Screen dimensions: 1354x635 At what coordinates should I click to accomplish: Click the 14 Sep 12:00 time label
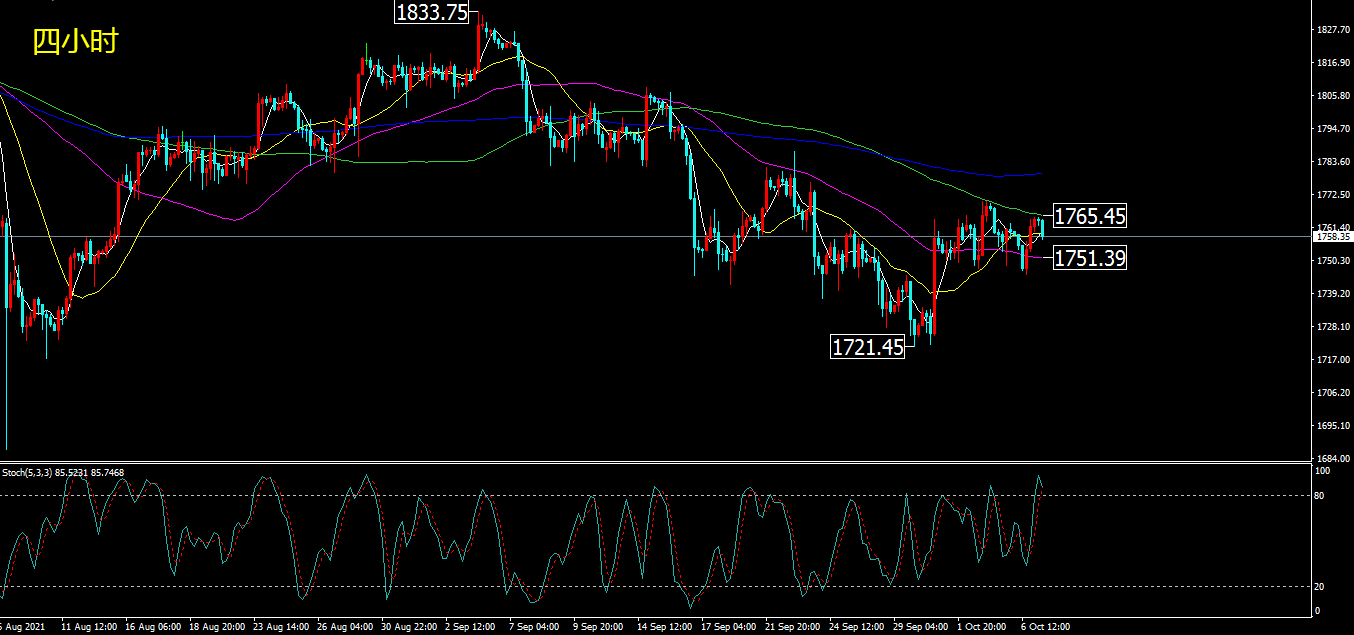point(664,627)
